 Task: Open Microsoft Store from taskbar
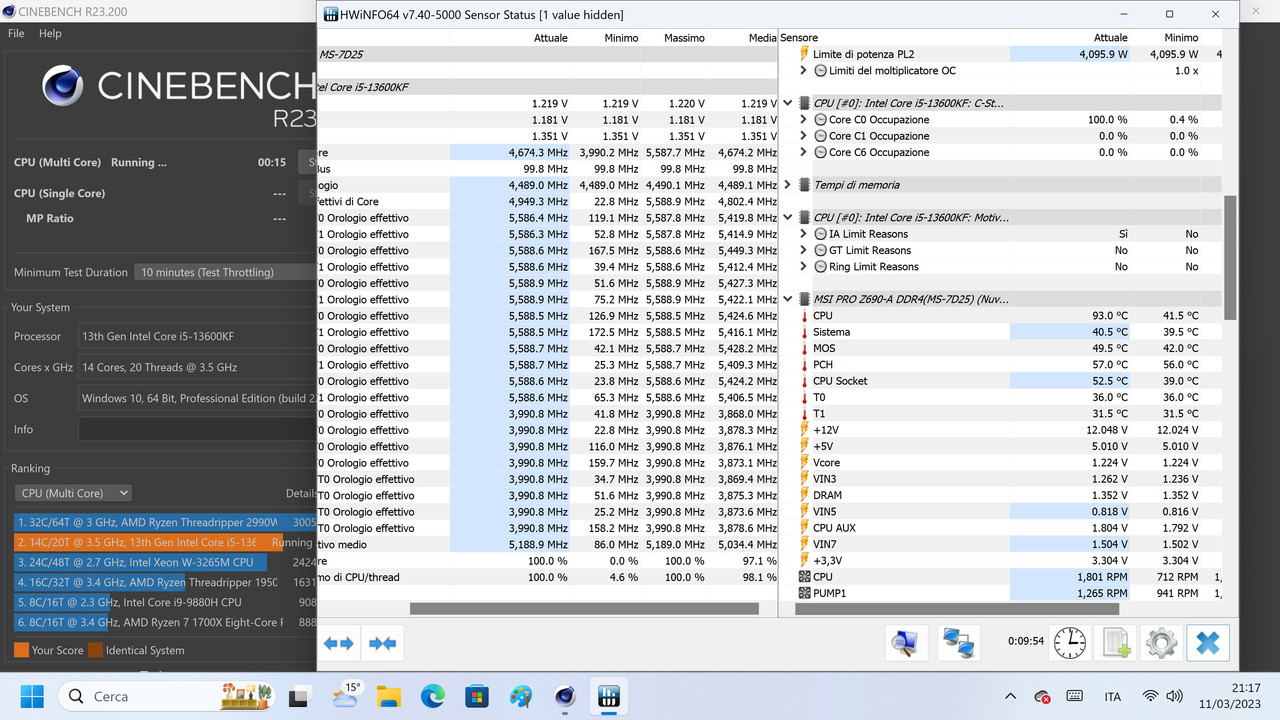click(477, 696)
